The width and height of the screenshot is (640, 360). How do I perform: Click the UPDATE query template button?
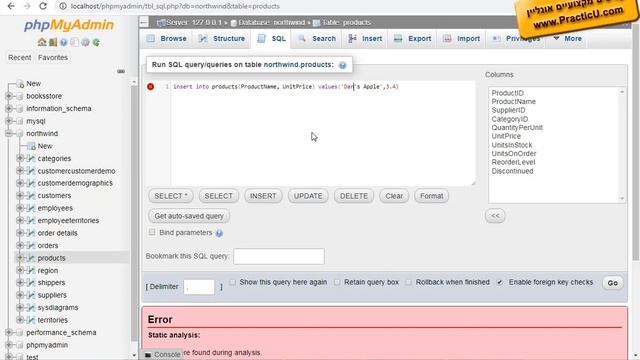[308, 196]
